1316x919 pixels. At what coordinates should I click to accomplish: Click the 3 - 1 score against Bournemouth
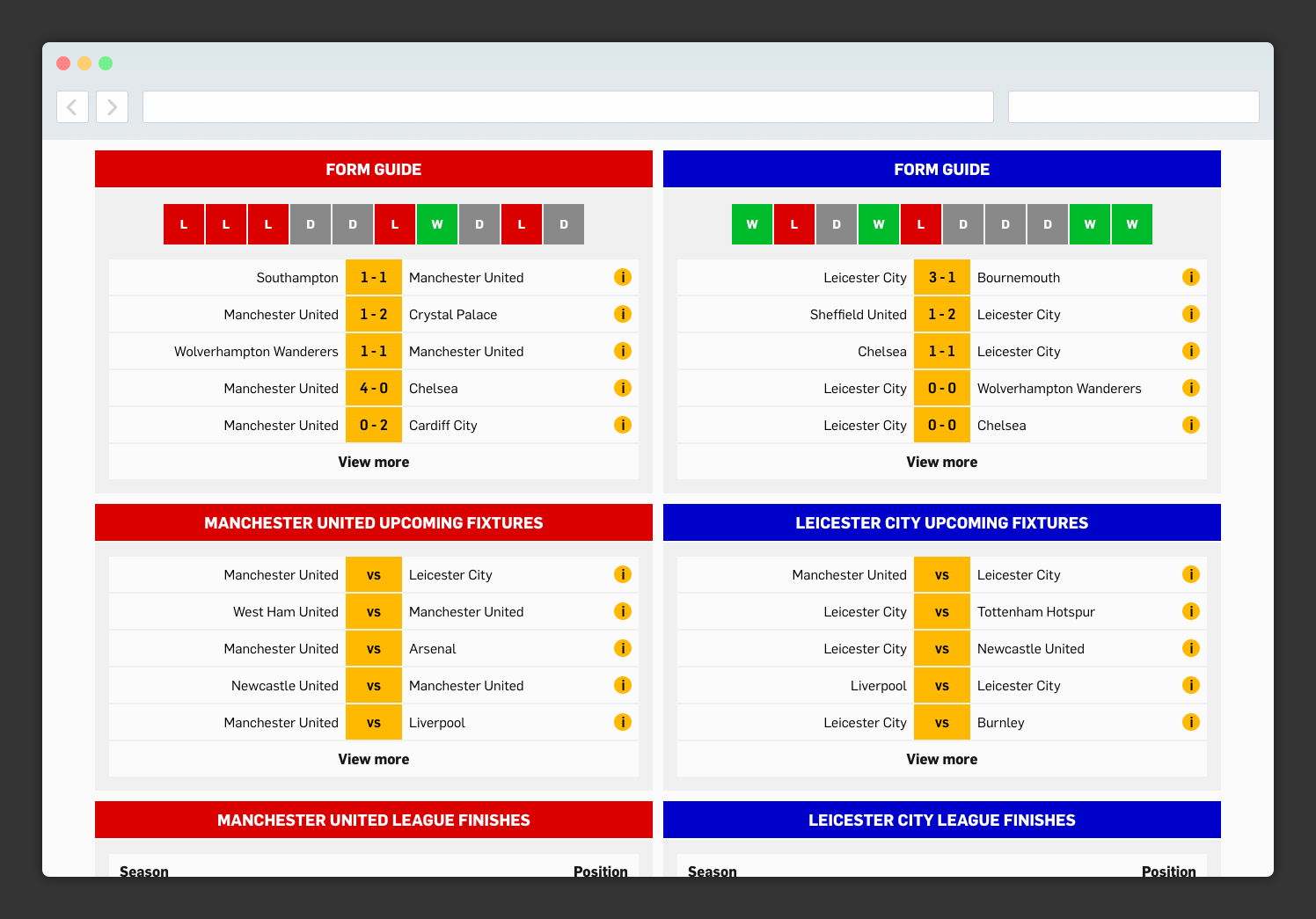tap(942, 277)
